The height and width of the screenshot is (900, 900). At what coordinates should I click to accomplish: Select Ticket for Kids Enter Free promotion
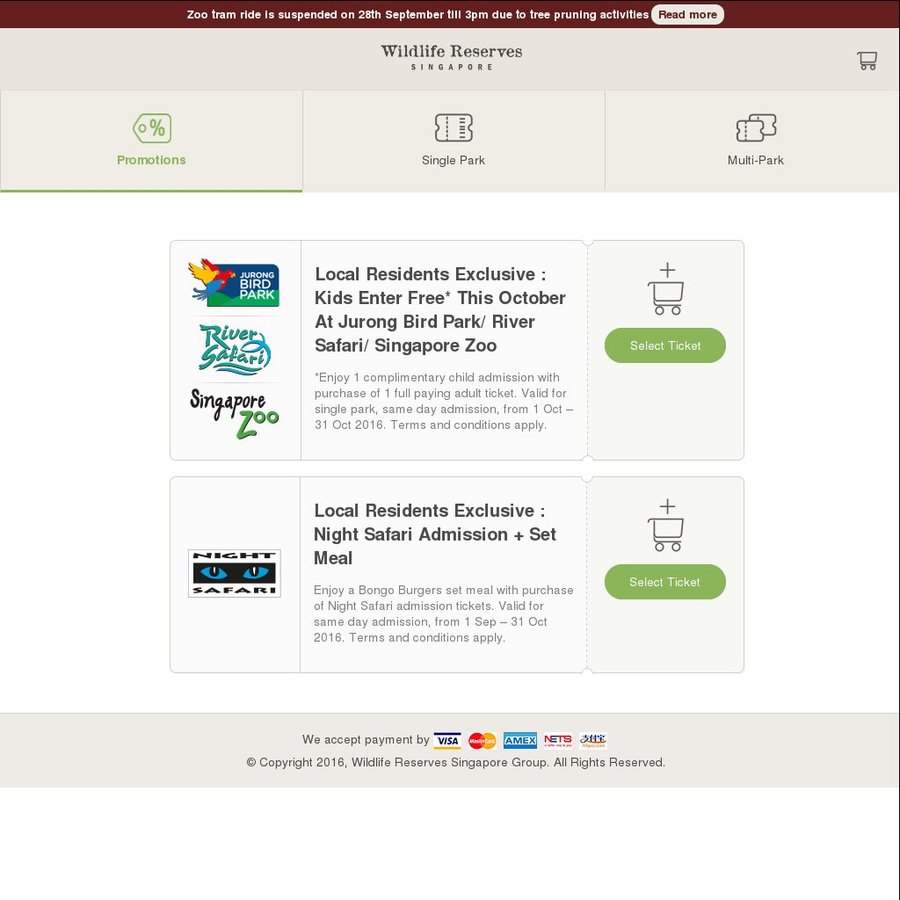coord(665,346)
